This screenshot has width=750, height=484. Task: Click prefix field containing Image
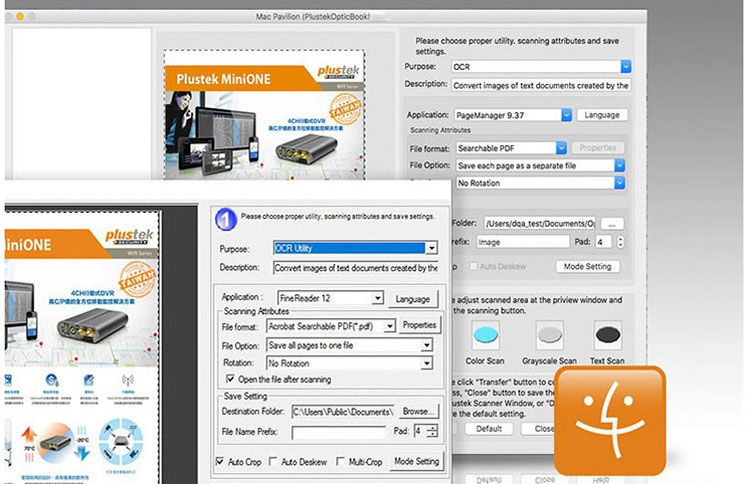click(x=523, y=242)
